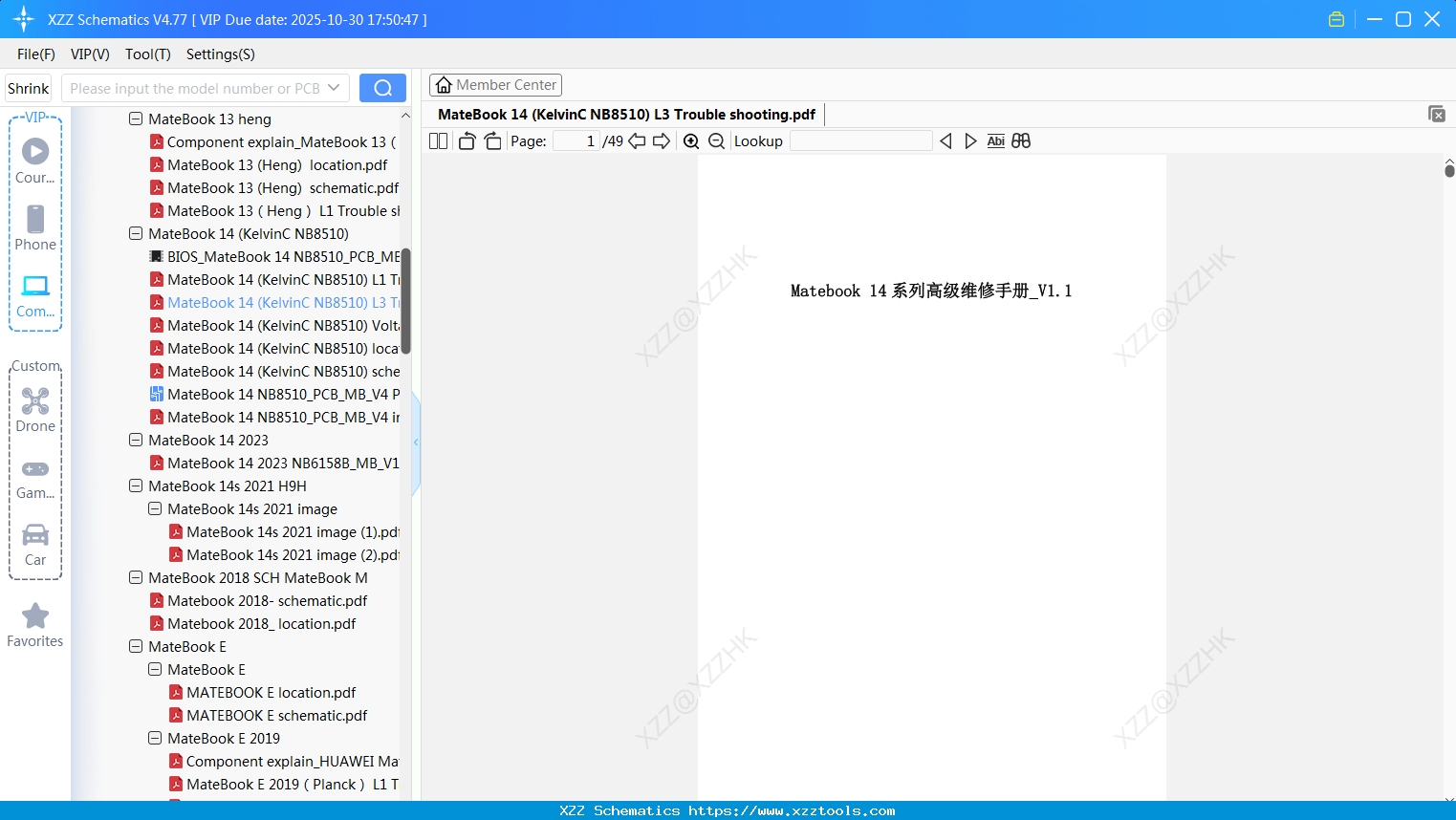
Task: Toggle the two-page view icon
Action: (x=438, y=141)
